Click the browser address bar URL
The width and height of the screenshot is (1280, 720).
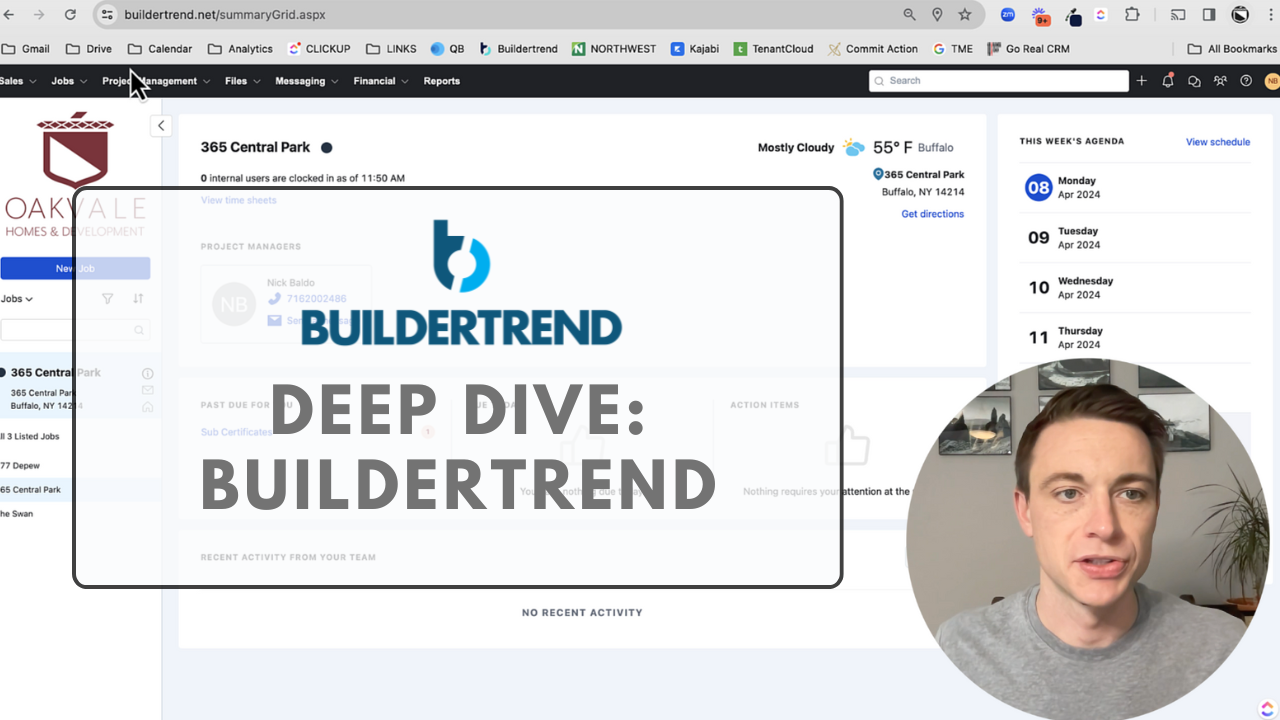pyautogui.click(x=225, y=15)
